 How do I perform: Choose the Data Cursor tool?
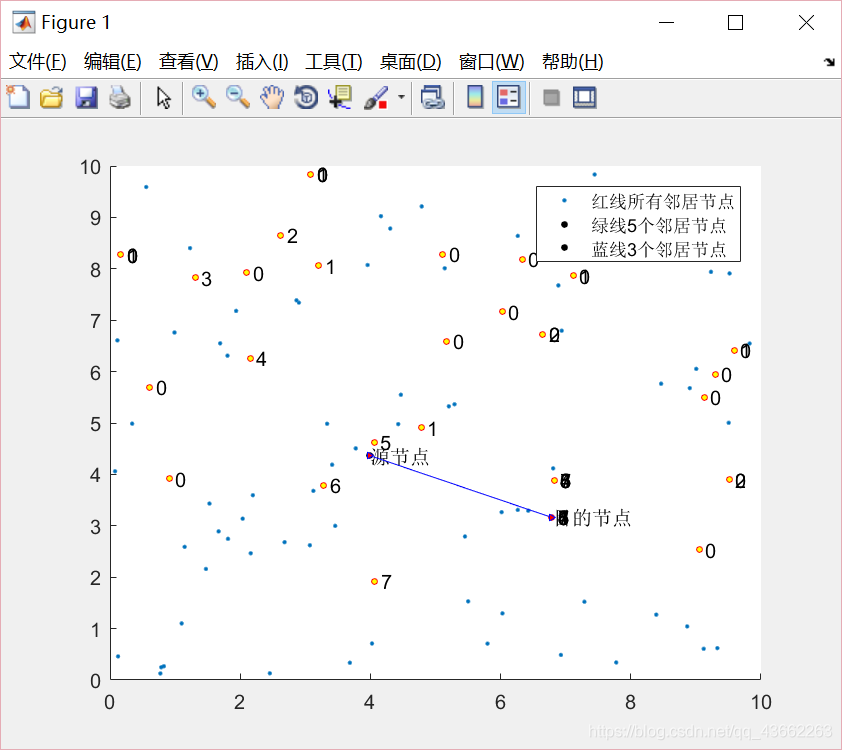click(x=340, y=98)
